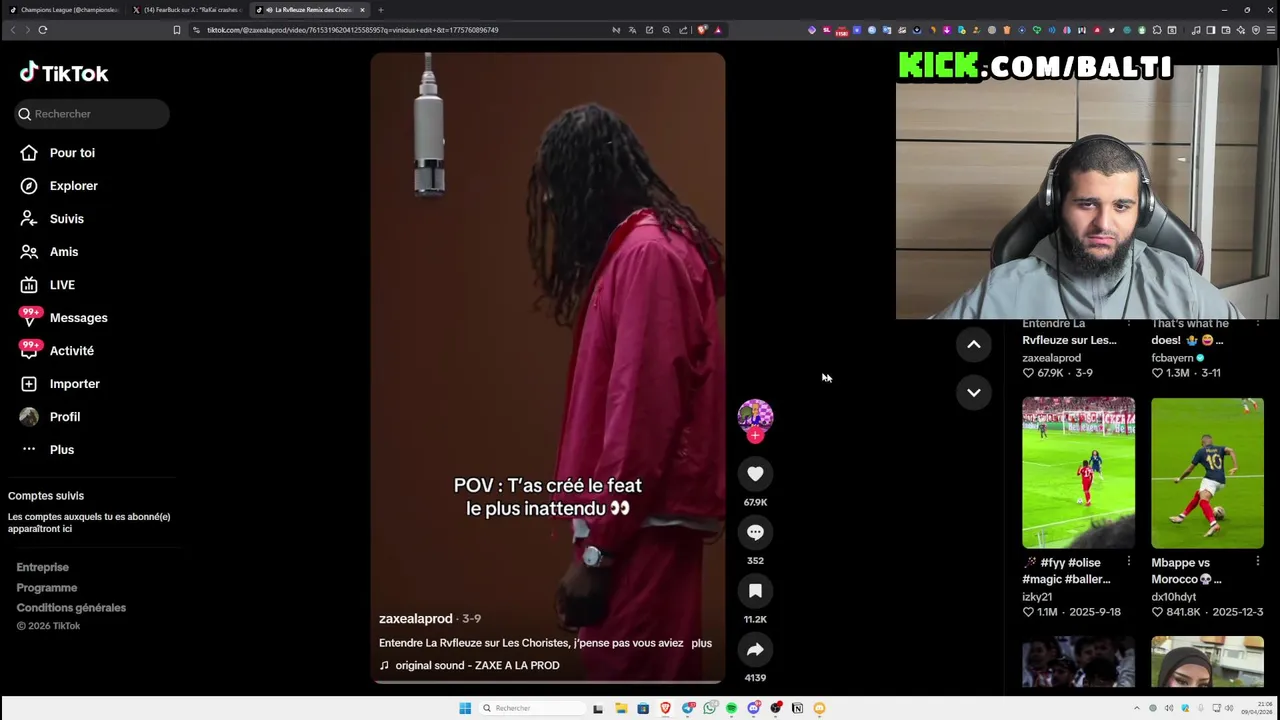Image resolution: width=1280 pixels, height=720 pixels.
Task: Open fcbayern account name in suggestions
Action: pos(1172,358)
